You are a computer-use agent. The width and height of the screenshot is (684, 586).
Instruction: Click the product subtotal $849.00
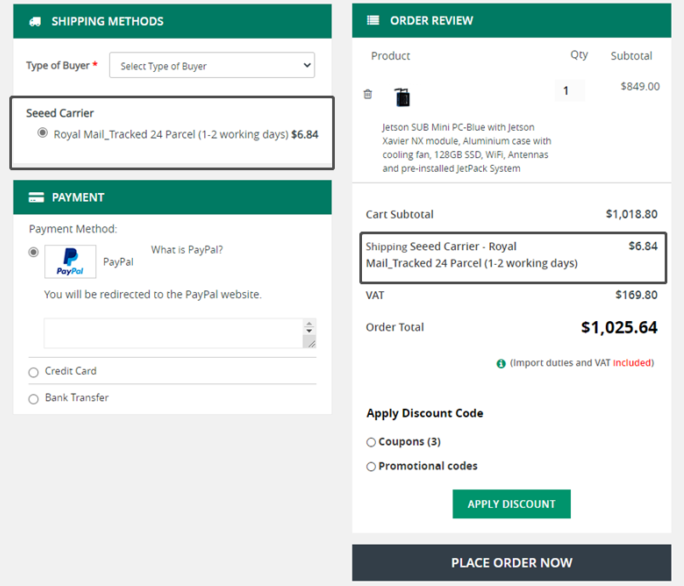[640, 86]
